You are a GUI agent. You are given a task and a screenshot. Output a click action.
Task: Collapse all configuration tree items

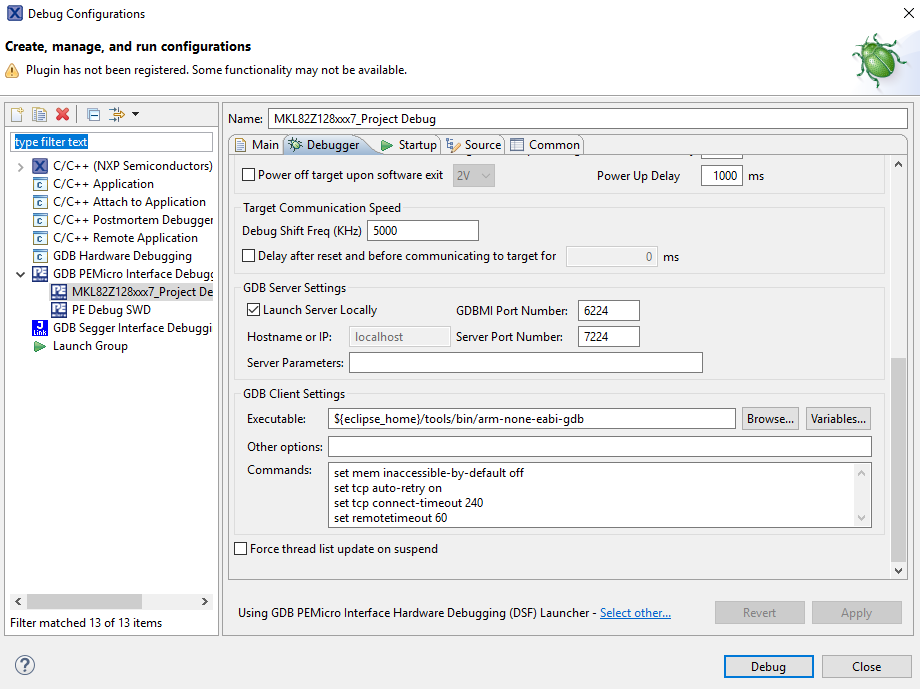93,115
